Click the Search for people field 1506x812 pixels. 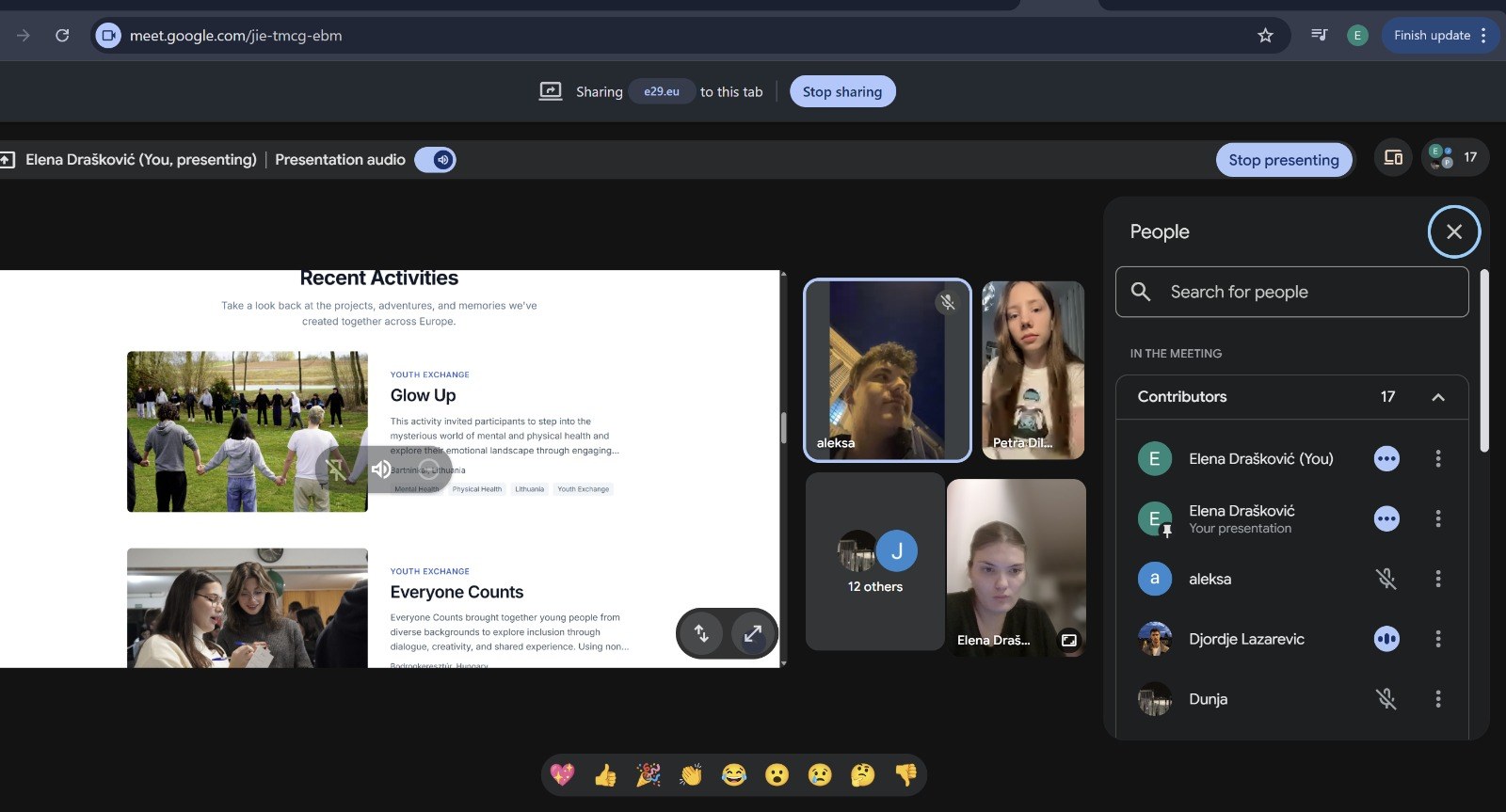coord(1291,292)
